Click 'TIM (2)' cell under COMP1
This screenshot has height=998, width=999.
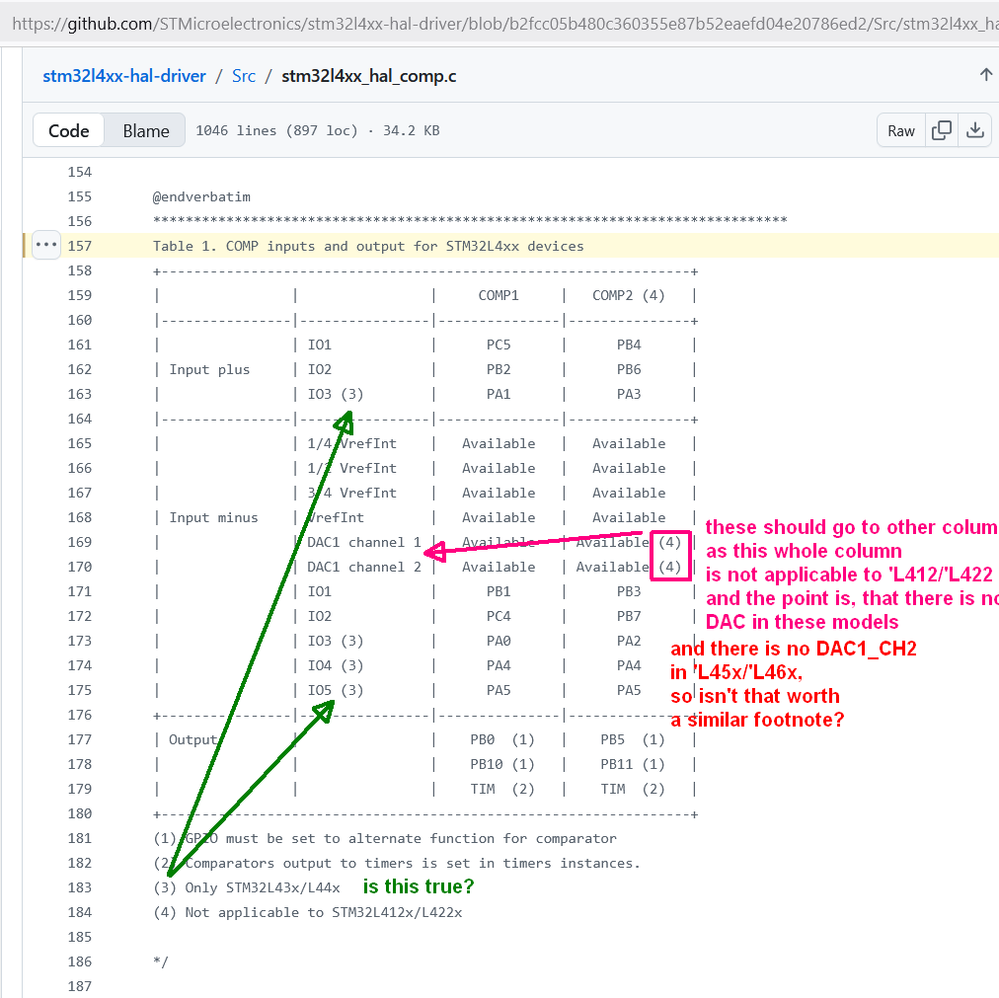point(502,789)
